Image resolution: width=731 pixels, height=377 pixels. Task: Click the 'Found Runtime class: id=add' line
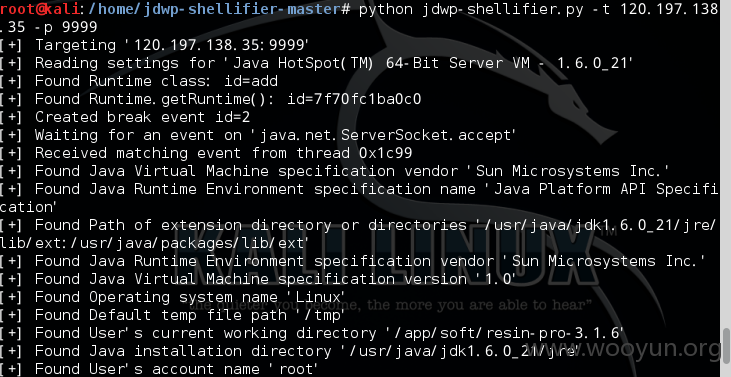(139, 81)
